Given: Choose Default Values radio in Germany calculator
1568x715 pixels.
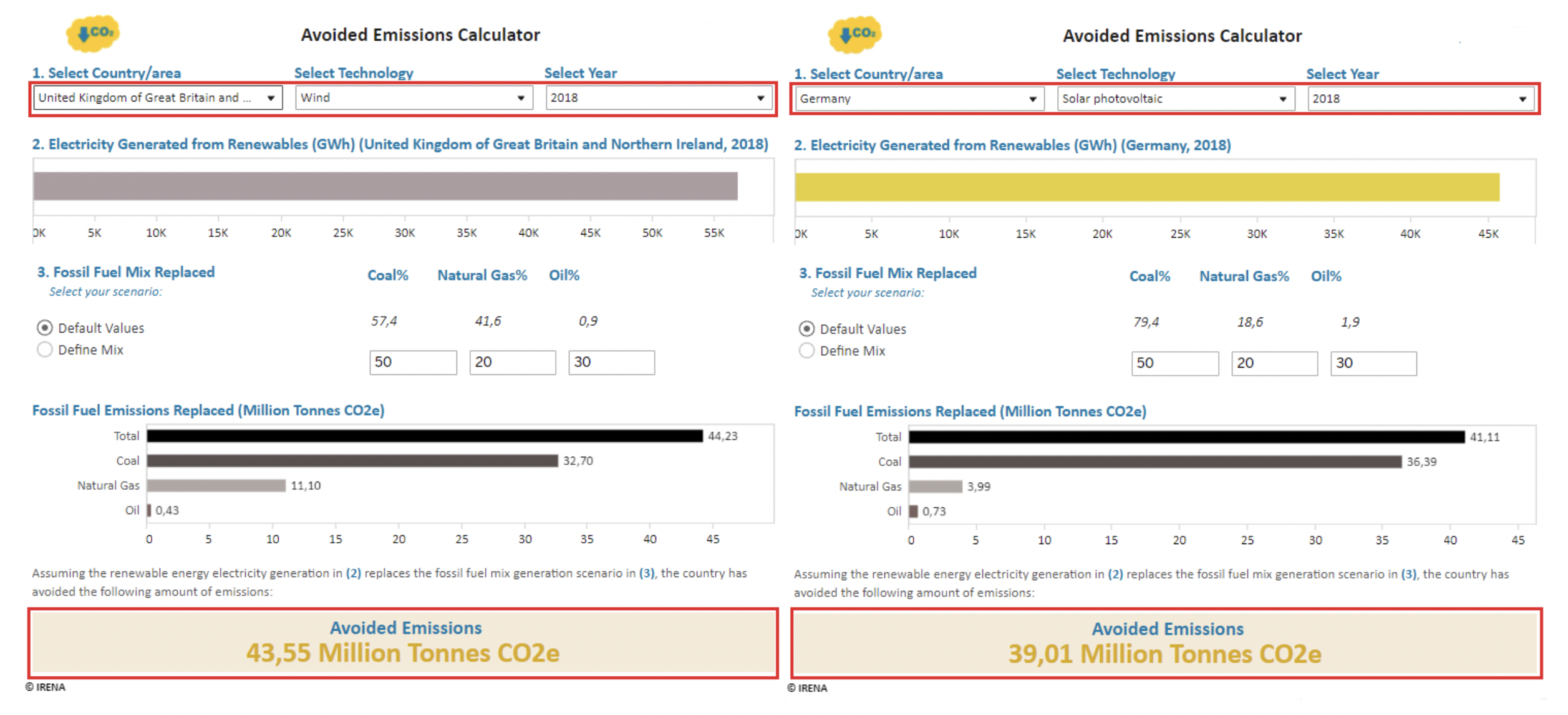Looking at the screenshot, I should 806,329.
